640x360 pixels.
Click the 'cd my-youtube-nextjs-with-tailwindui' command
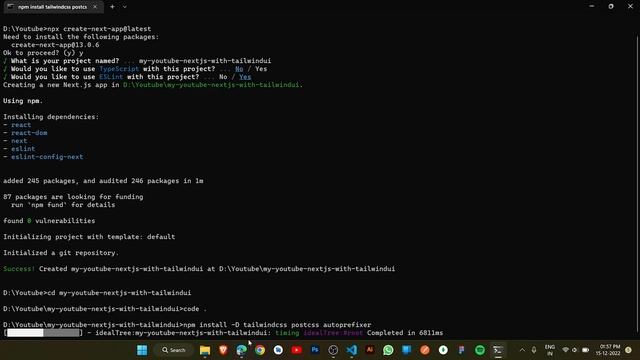pos(119,293)
